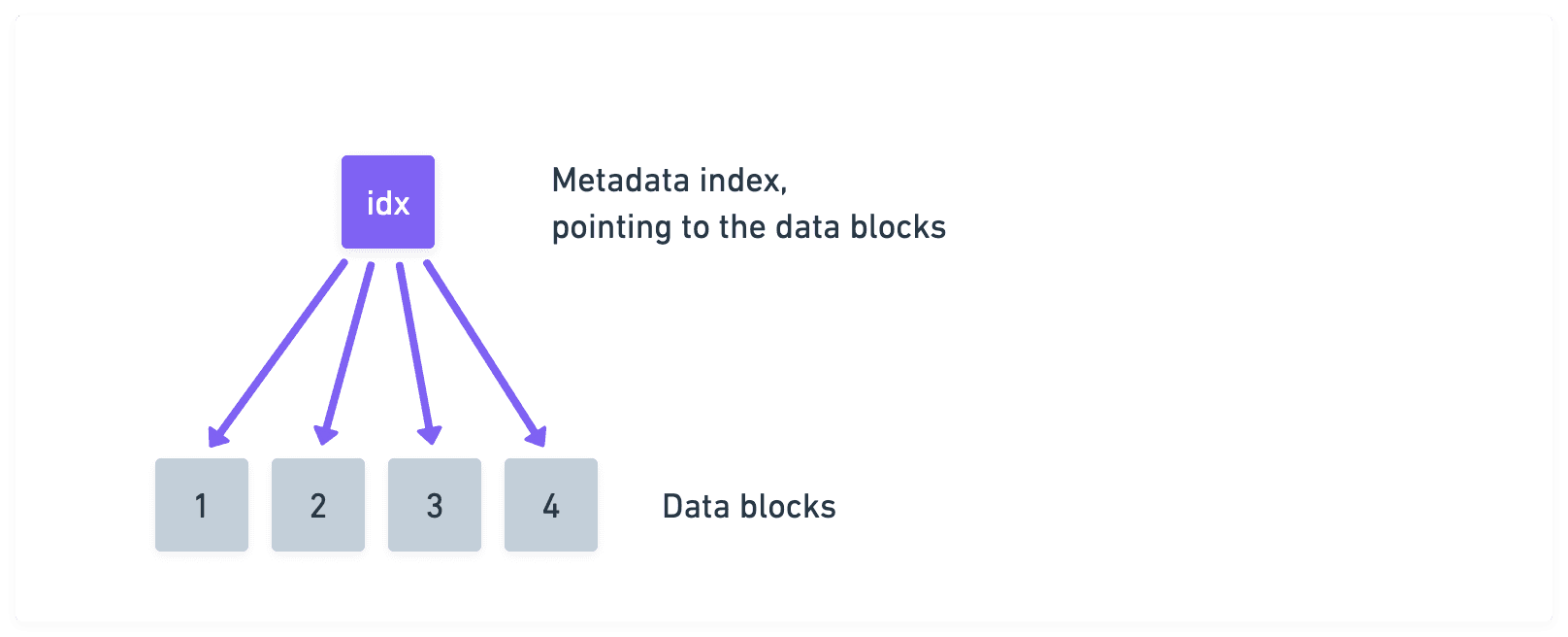This screenshot has width=1568, height=637.
Task: Click middle of arrow shaft toward block 3
Action: 415,350
